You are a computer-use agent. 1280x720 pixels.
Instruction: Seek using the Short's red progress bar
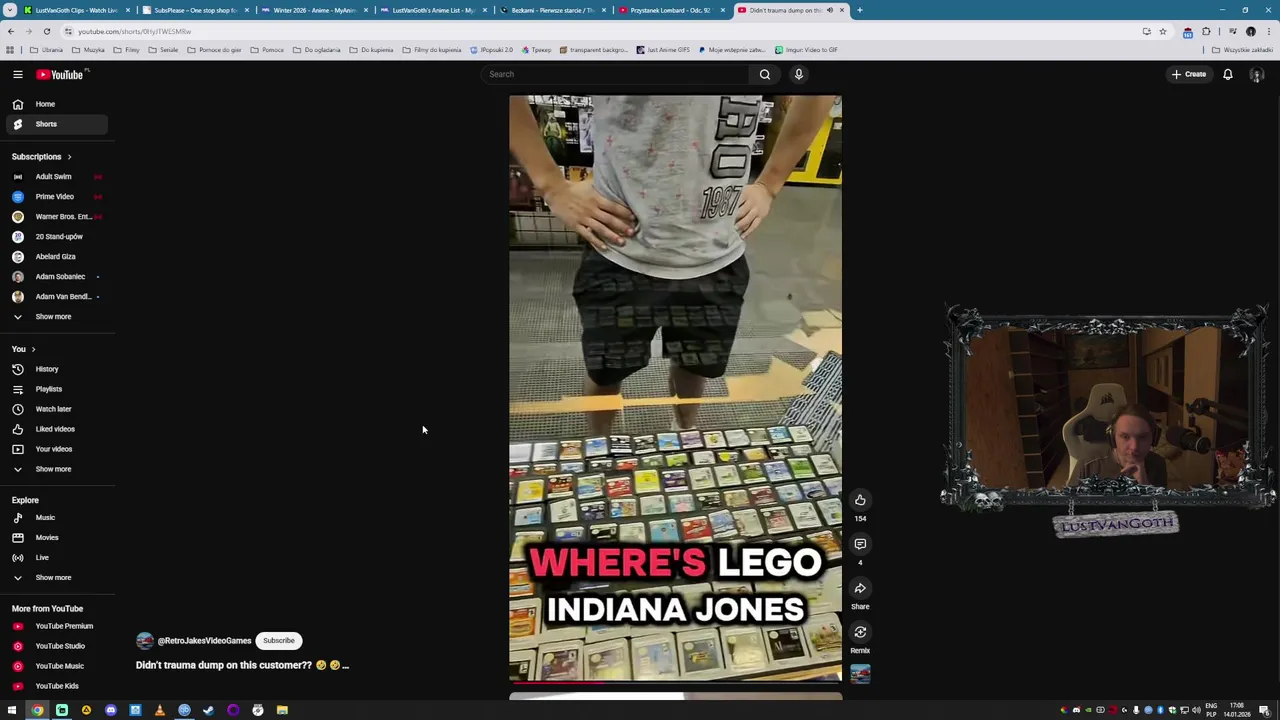pyautogui.click(x=675, y=682)
